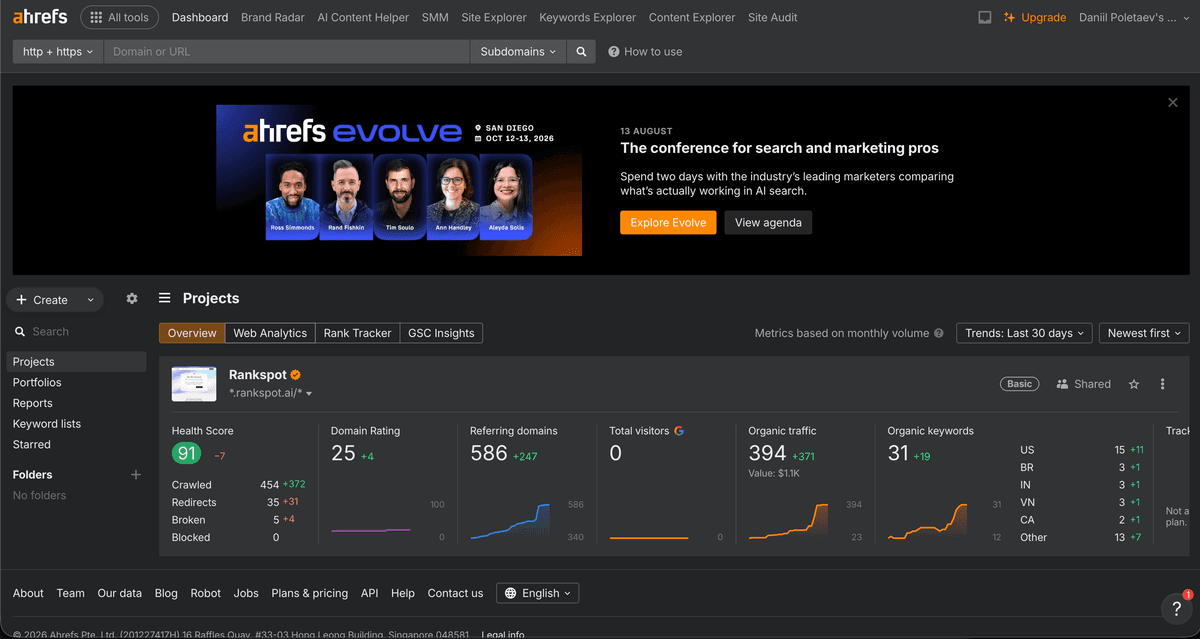Switch to the Overview tab
This screenshot has height=639, width=1200.
pos(192,333)
